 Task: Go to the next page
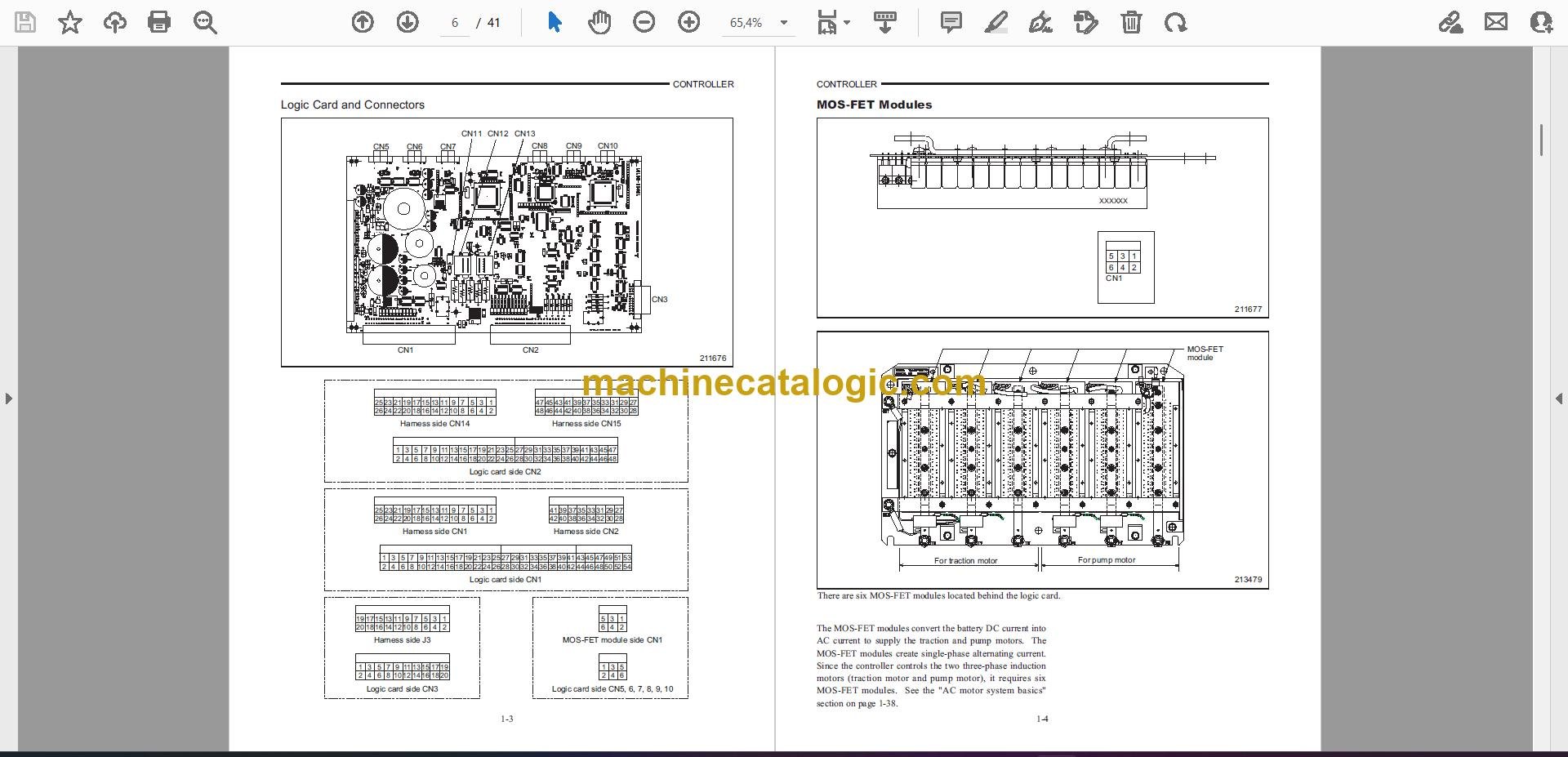tap(408, 23)
